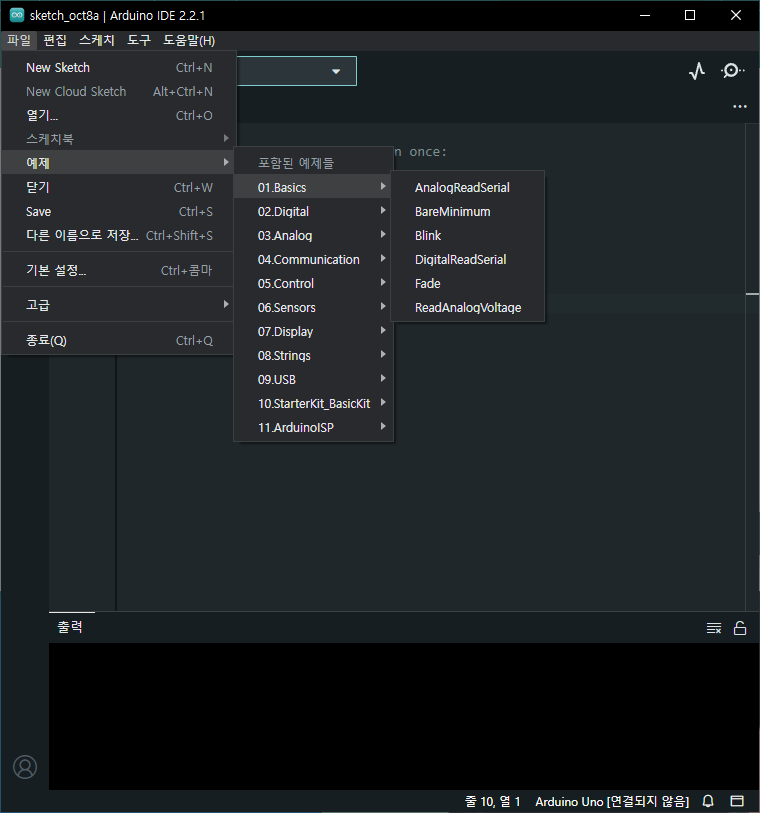Choose 닫기 from the file menu
The width and height of the screenshot is (760, 813).
[119, 187]
